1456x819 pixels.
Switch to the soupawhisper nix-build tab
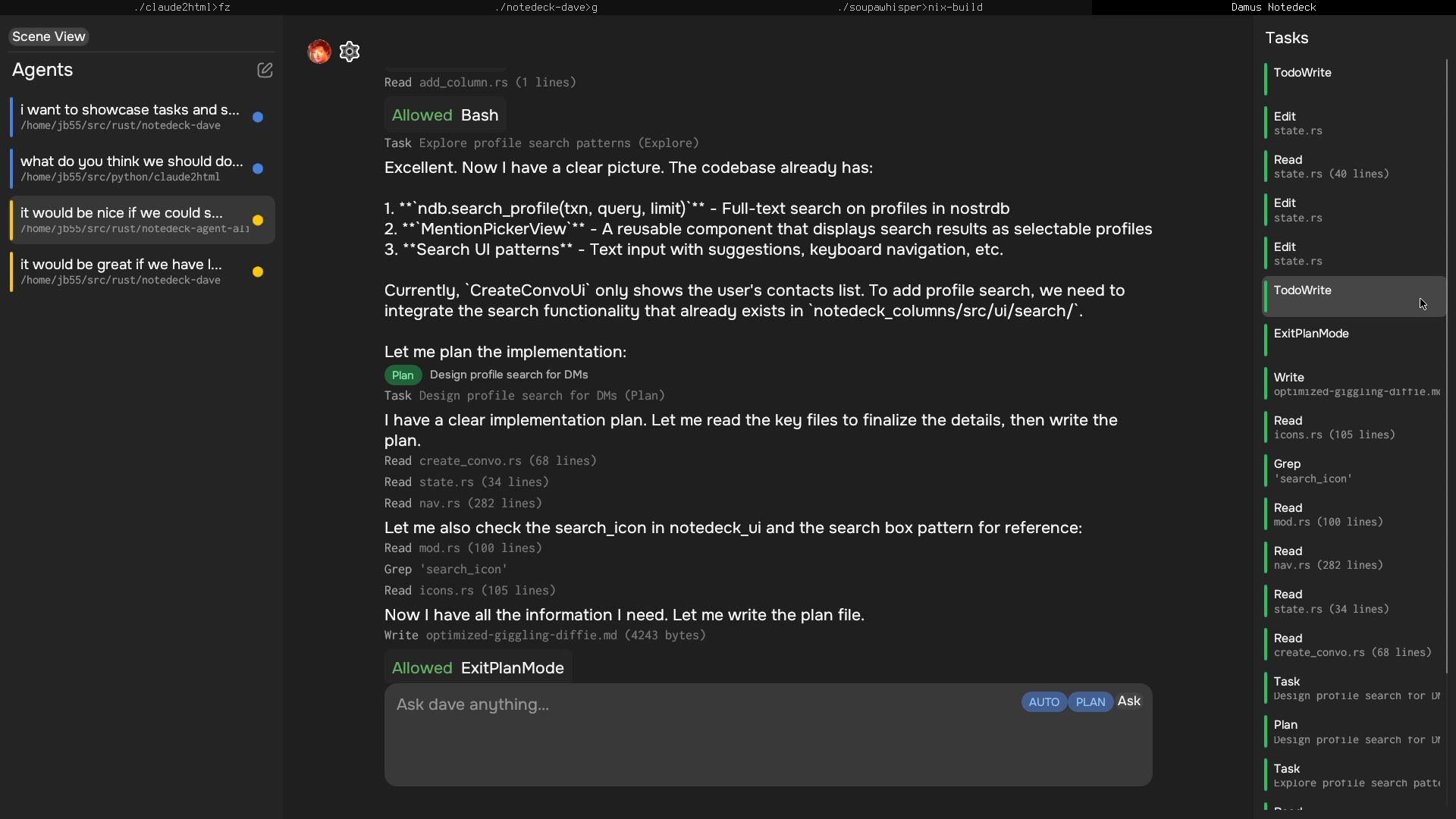pyautogui.click(x=910, y=7)
